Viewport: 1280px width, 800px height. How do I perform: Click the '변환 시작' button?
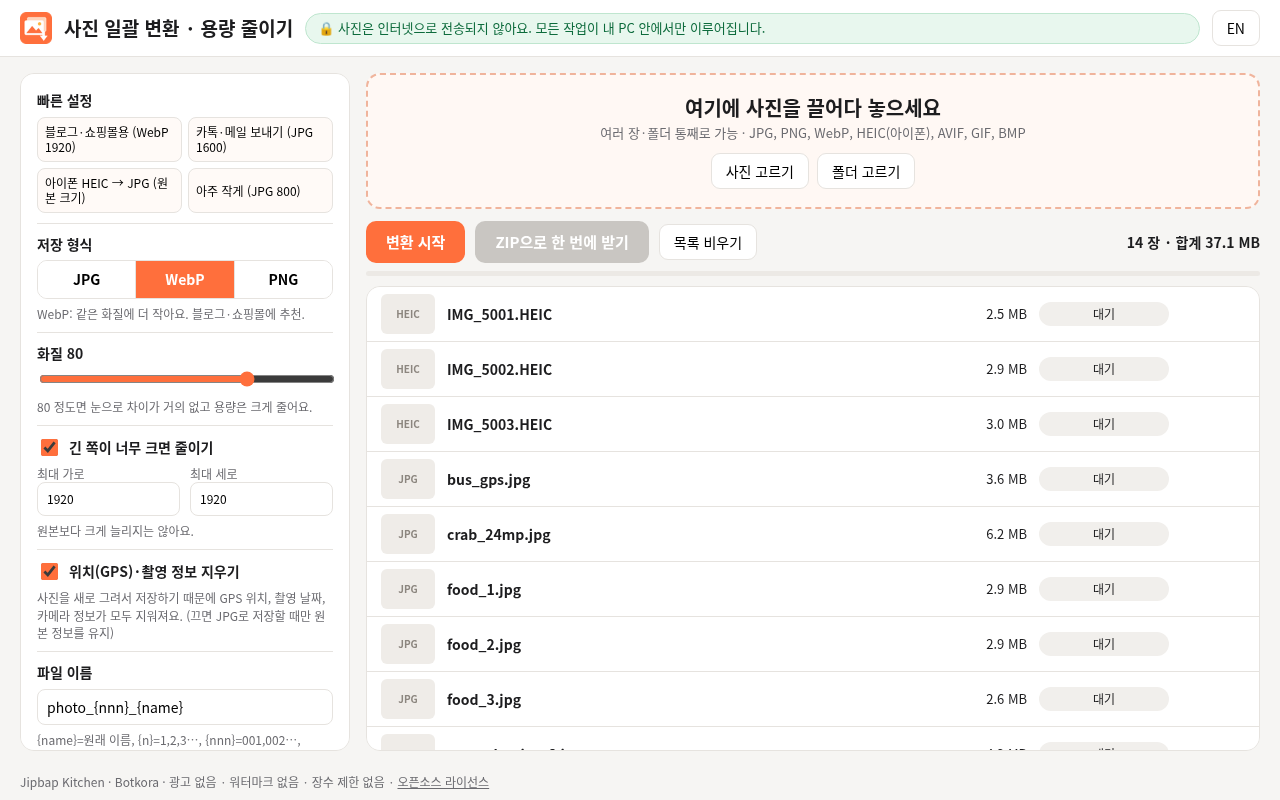tap(415, 242)
